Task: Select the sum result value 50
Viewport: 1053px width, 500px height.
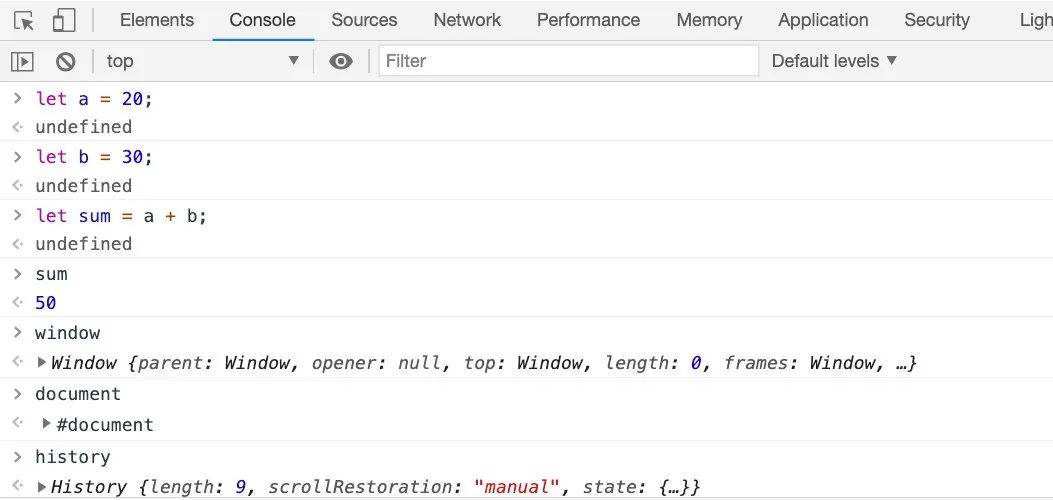Action: (x=46, y=303)
